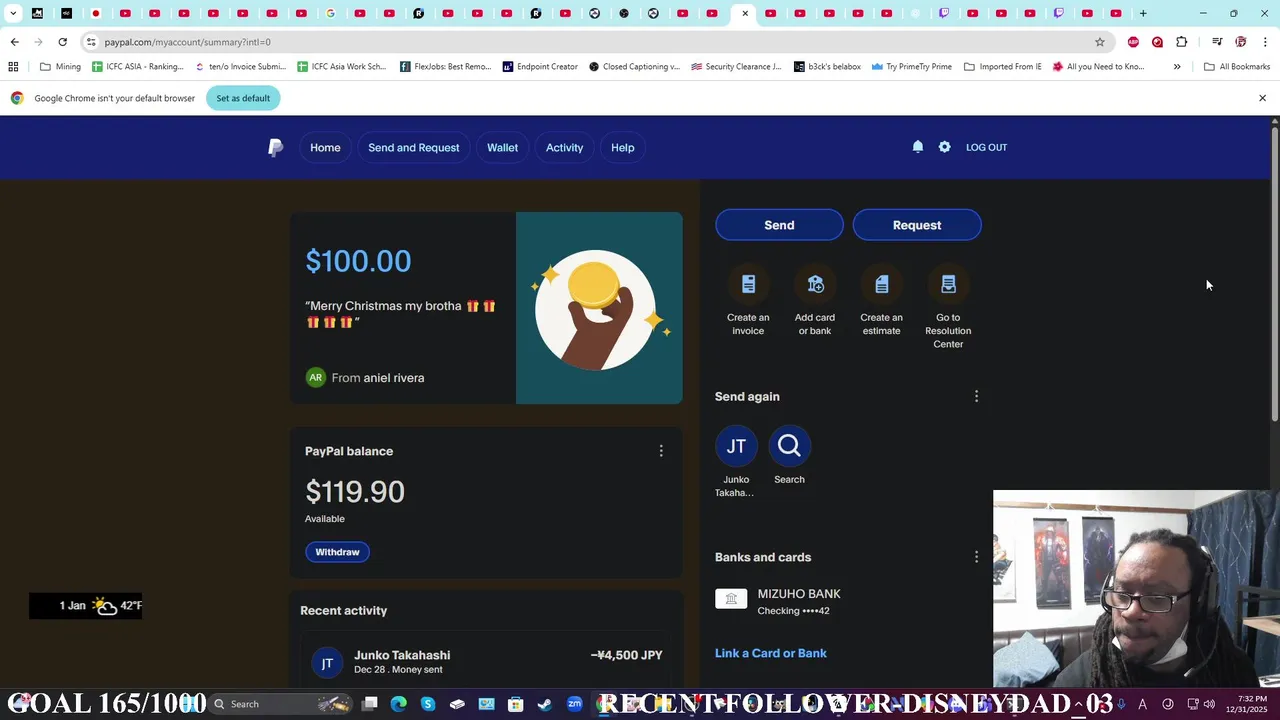Go to the Home tab
The image size is (1280, 720).
pos(325,148)
